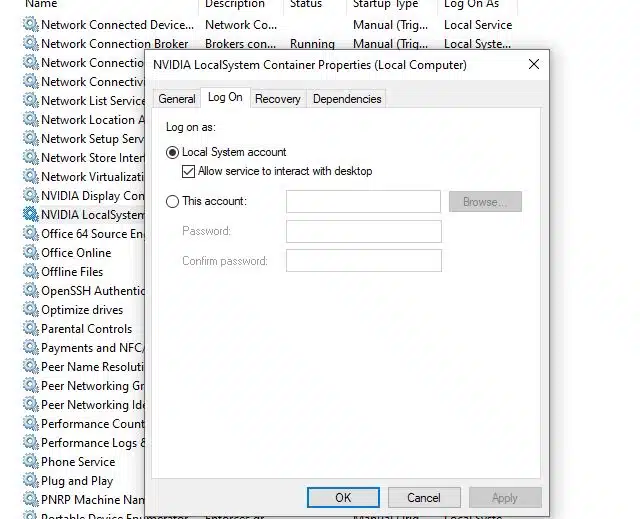This screenshot has height=519, width=640.
Task: Select OpenSSH Authentication service name
Action: point(93,291)
